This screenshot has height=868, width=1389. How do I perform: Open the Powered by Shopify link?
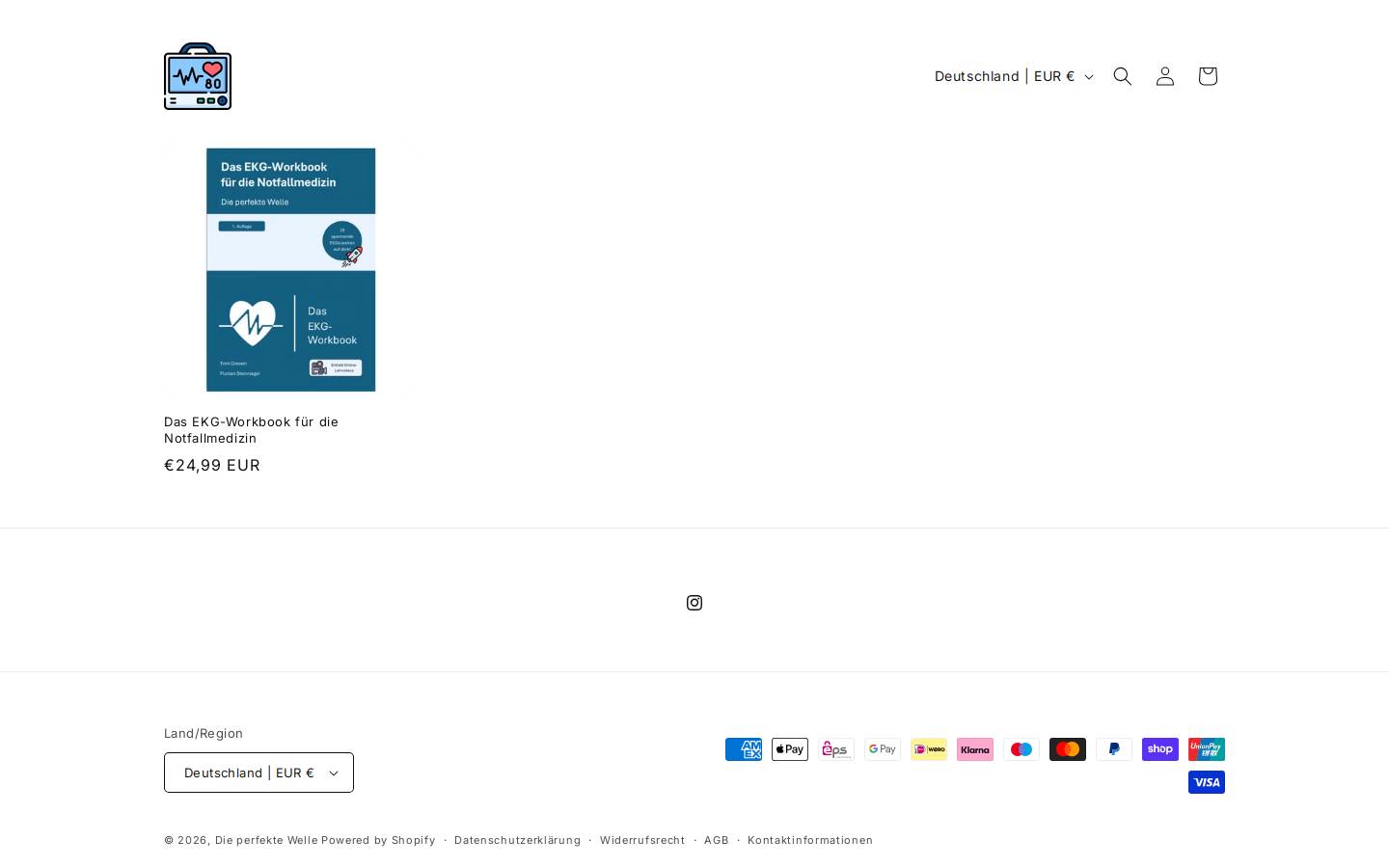pos(378,840)
